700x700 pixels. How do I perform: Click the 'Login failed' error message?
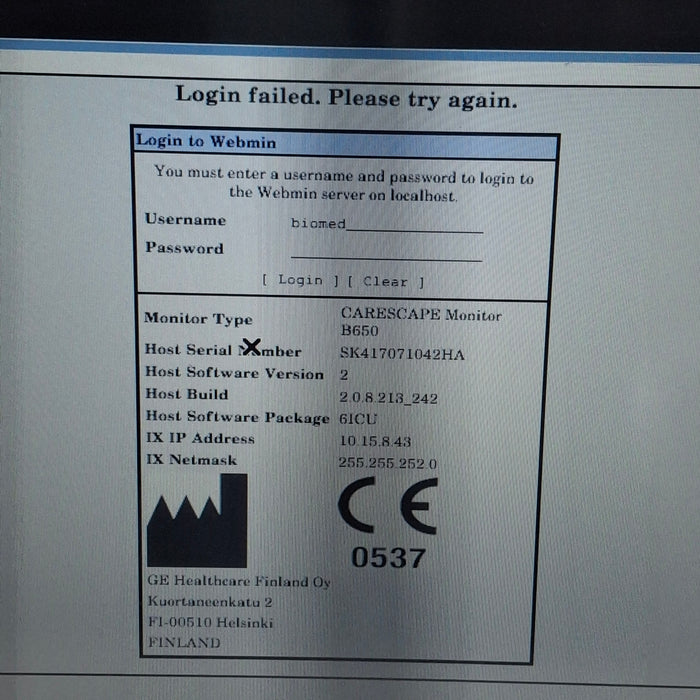[x=346, y=97]
